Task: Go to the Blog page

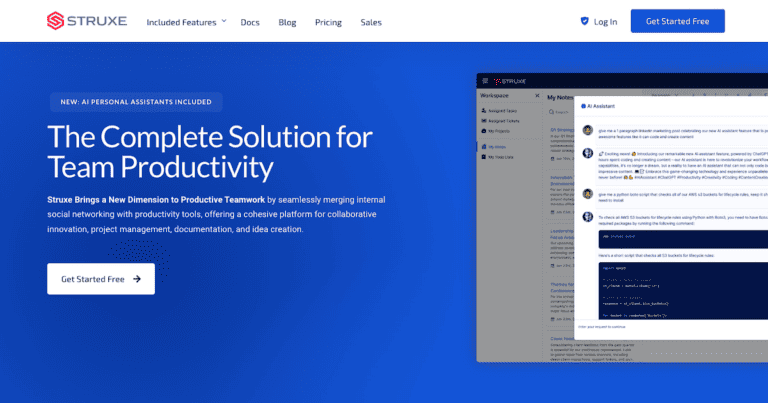Action: (287, 22)
